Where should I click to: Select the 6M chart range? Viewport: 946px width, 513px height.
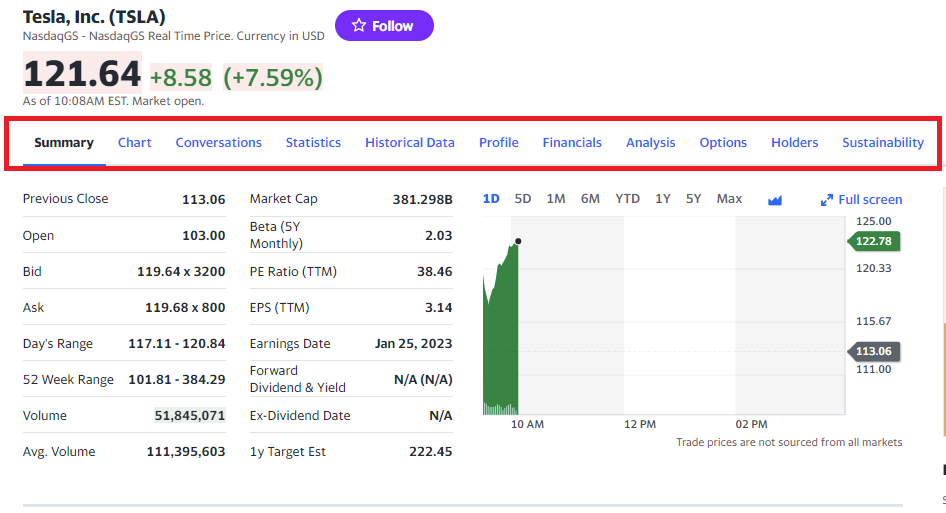tap(590, 199)
